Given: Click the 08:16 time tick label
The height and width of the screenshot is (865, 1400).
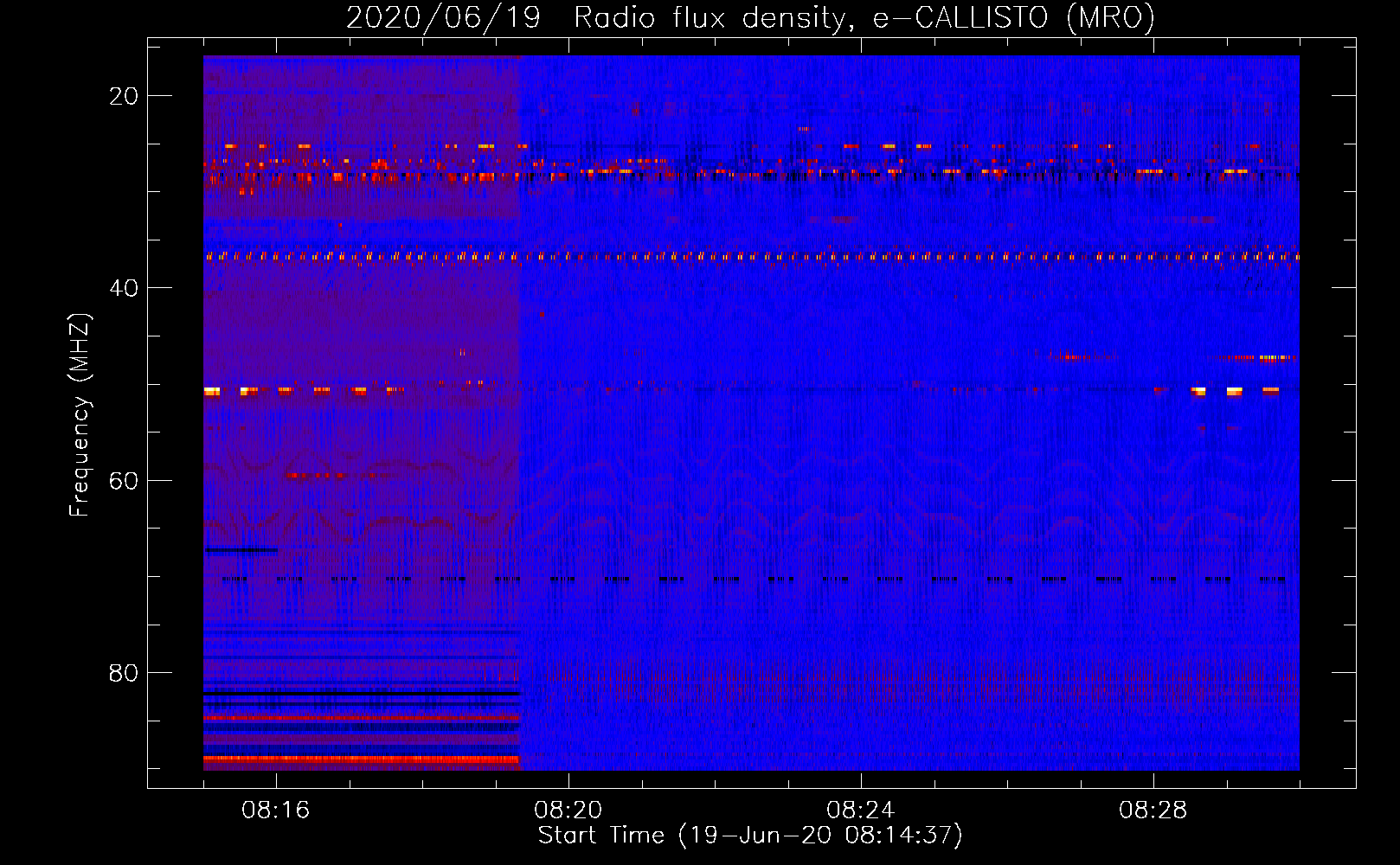Looking at the screenshot, I should 276,811.
